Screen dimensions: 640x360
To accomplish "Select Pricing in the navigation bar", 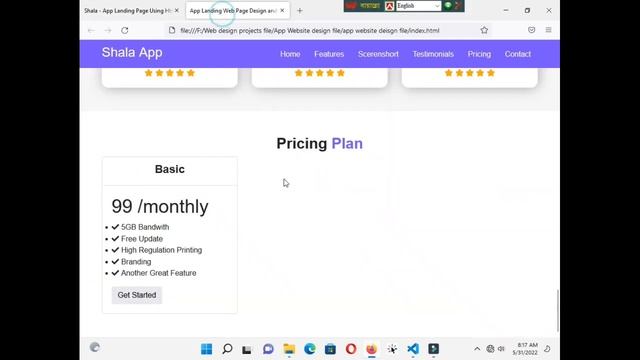I will point(479,54).
